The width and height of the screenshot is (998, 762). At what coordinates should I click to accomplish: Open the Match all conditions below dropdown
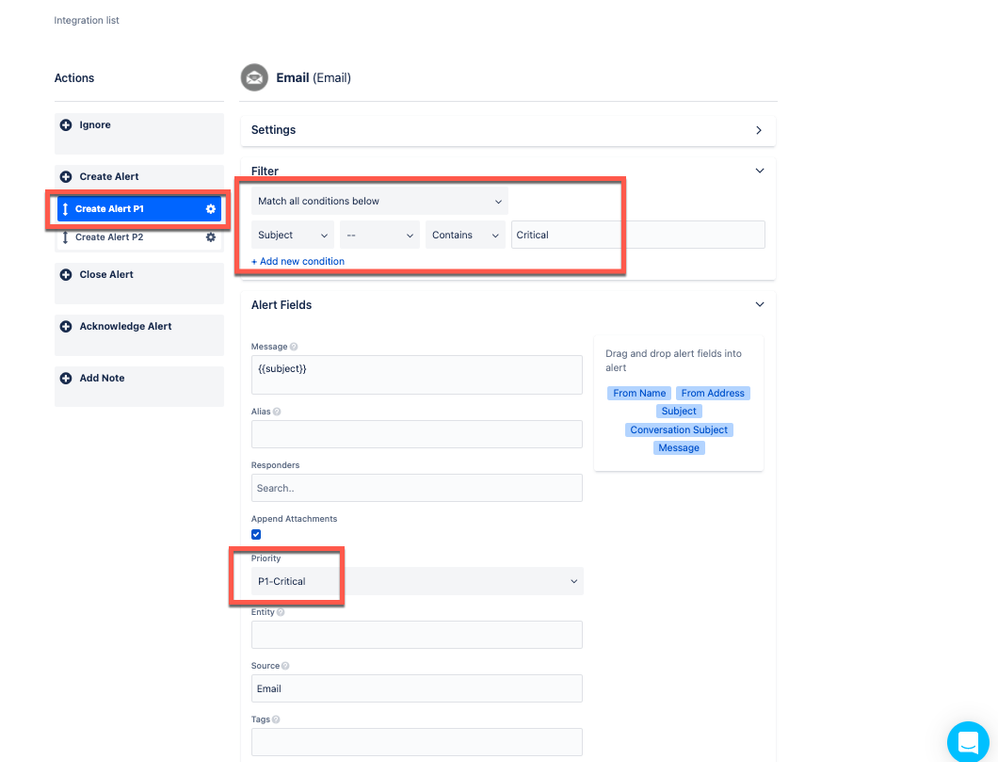pos(379,201)
